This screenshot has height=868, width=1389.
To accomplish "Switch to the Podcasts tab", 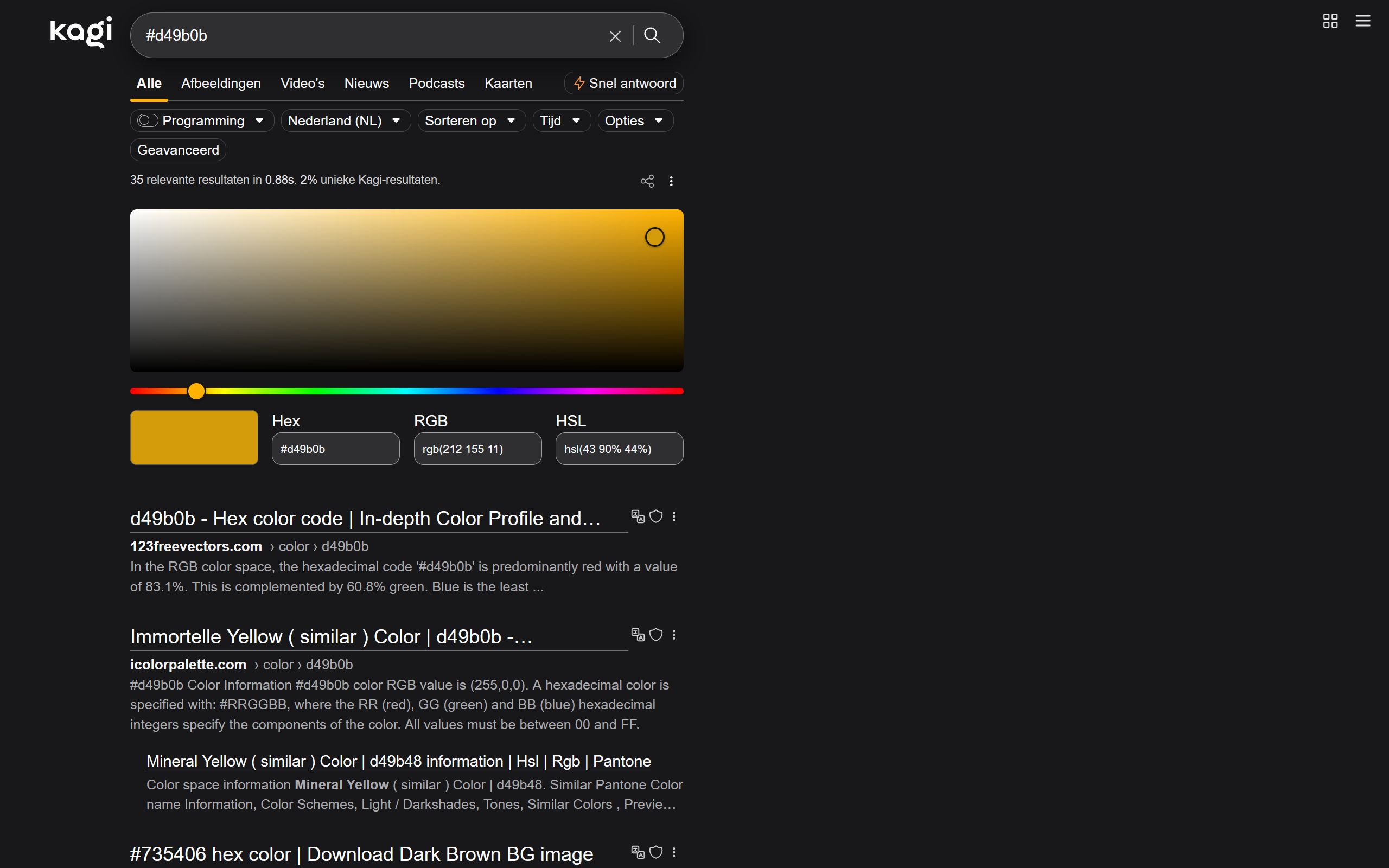I will coord(436,83).
